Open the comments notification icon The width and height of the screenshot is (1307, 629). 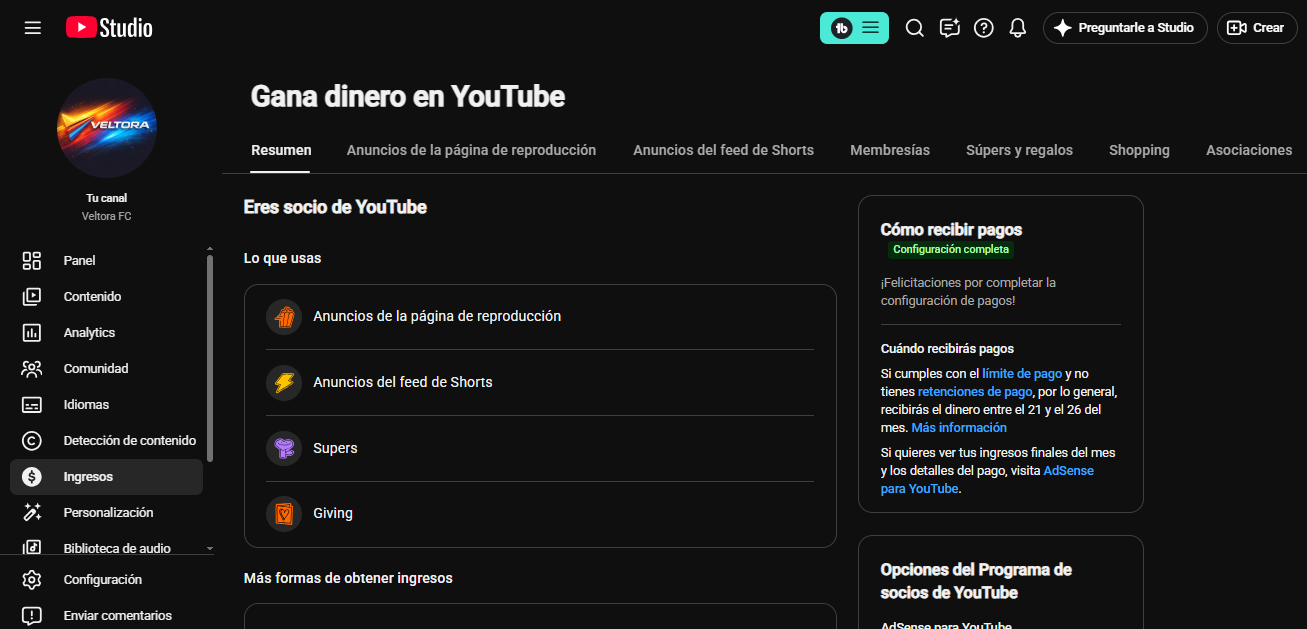(x=950, y=28)
